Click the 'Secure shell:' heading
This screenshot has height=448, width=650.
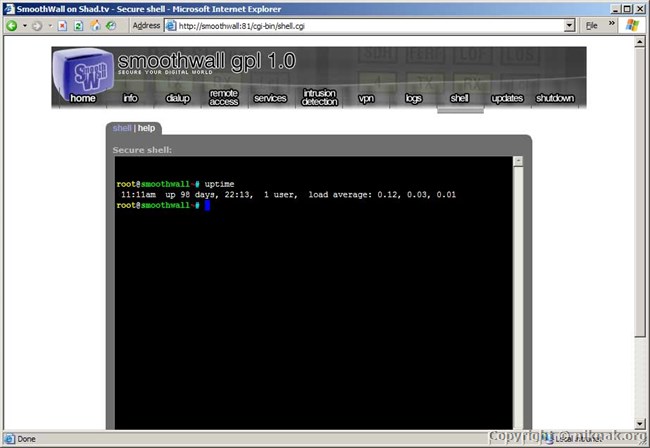[142, 150]
